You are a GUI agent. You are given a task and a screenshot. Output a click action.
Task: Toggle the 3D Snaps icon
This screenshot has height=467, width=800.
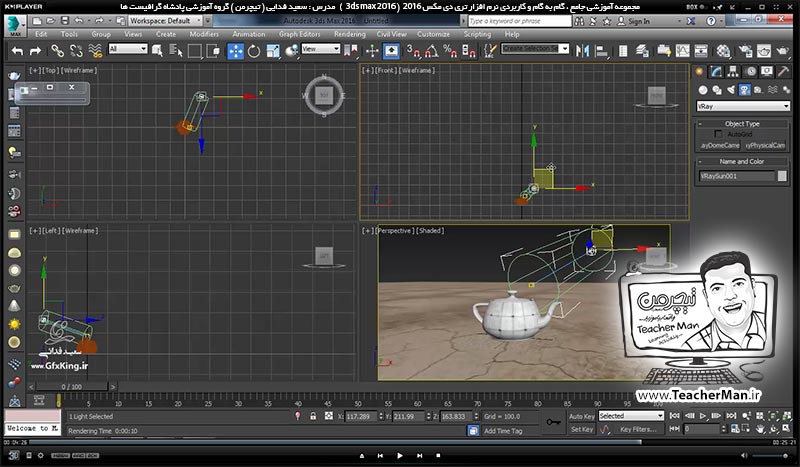click(412, 51)
